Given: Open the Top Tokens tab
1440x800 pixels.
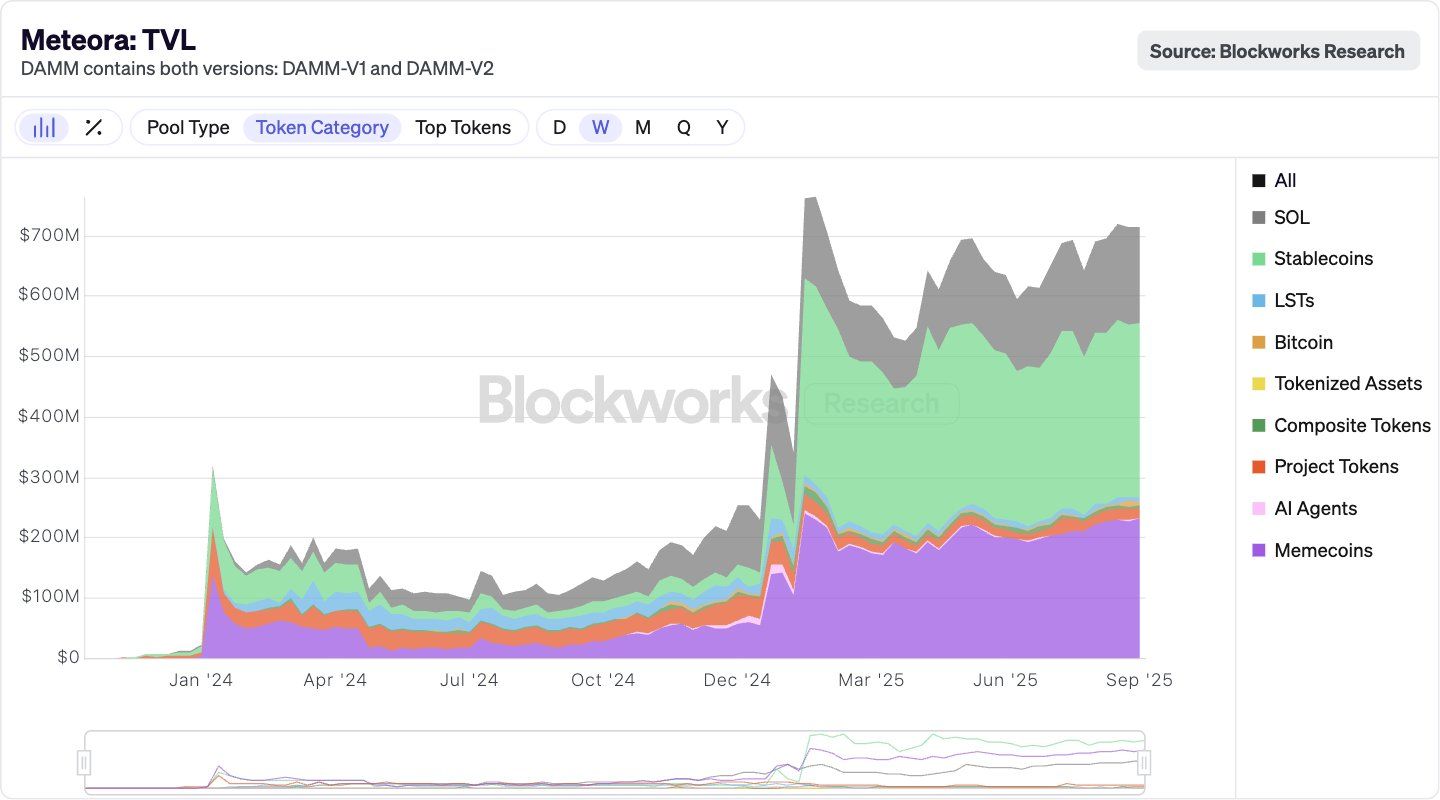Looking at the screenshot, I should coord(464,127).
